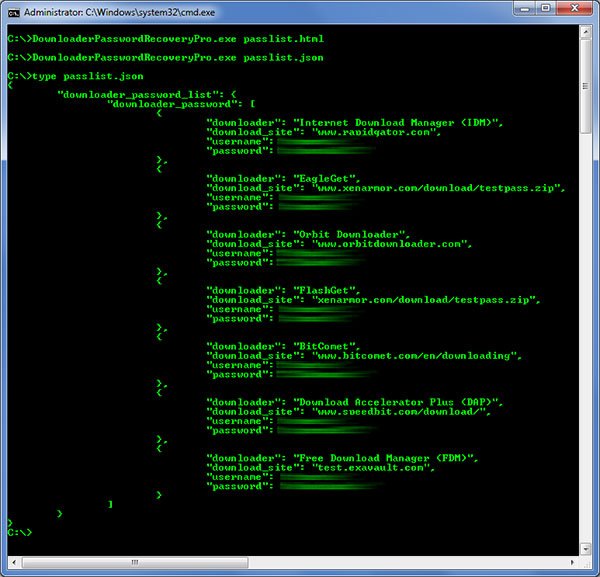Click the 'Internet Download Manager (IDM)' value
The height and width of the screenshot is (577, 600).
point(398,122)
